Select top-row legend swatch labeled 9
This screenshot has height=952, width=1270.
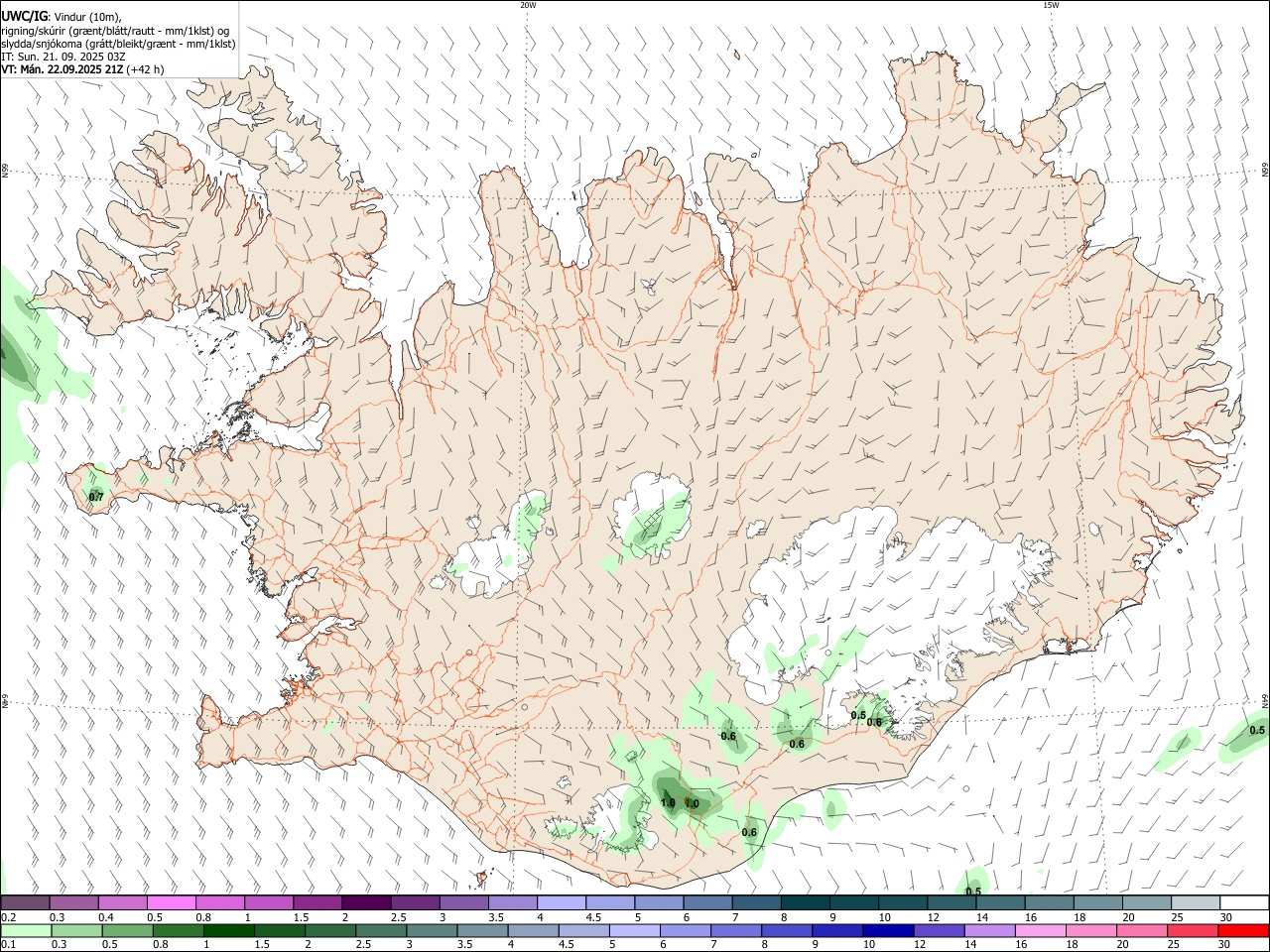coord(854,903)
